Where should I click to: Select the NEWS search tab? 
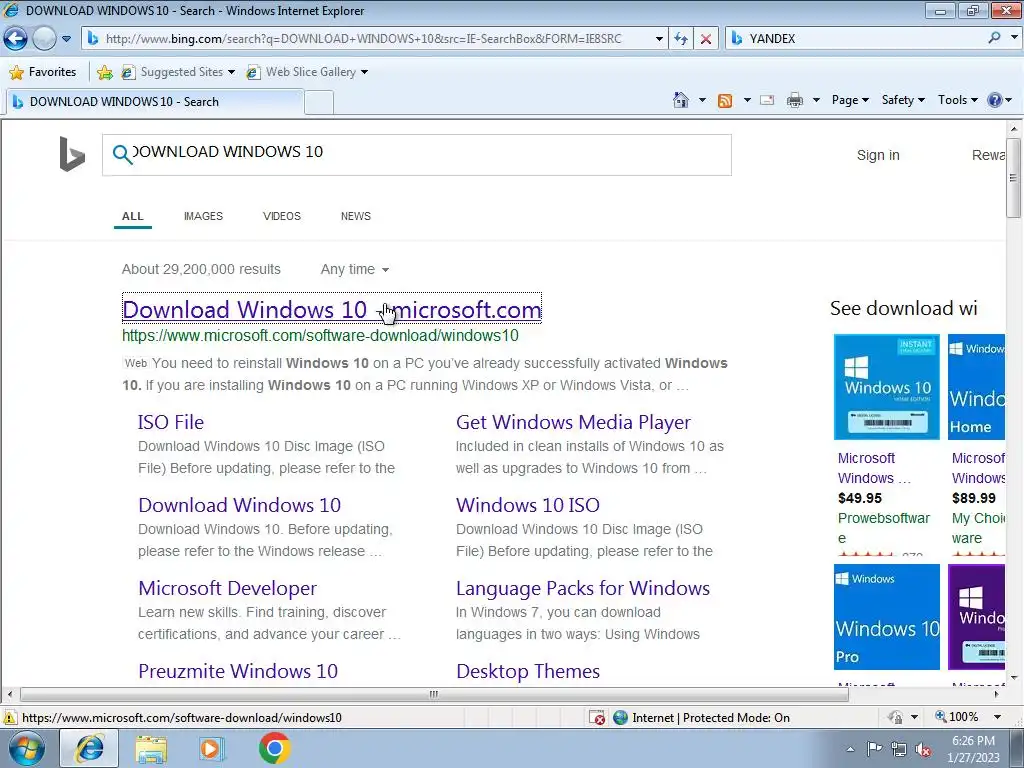355,216
